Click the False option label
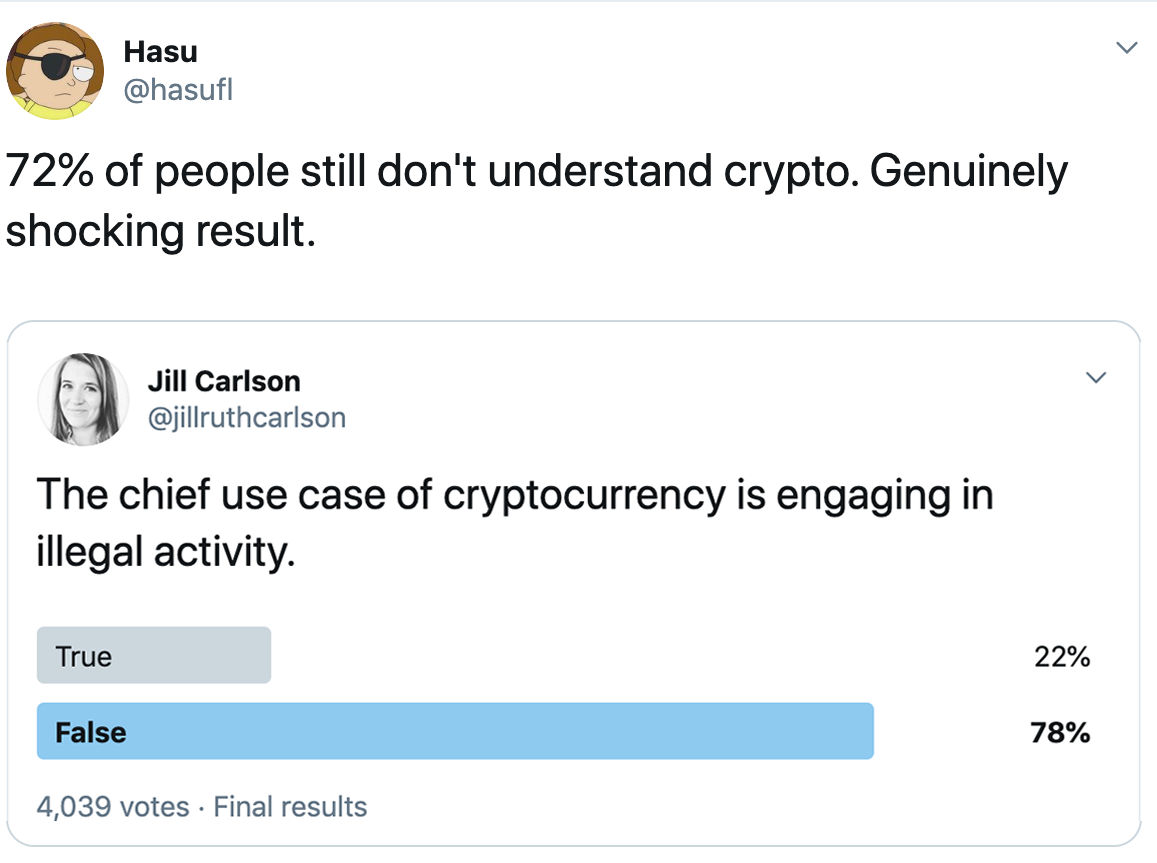1157x863 pixels. coord(91,732)
